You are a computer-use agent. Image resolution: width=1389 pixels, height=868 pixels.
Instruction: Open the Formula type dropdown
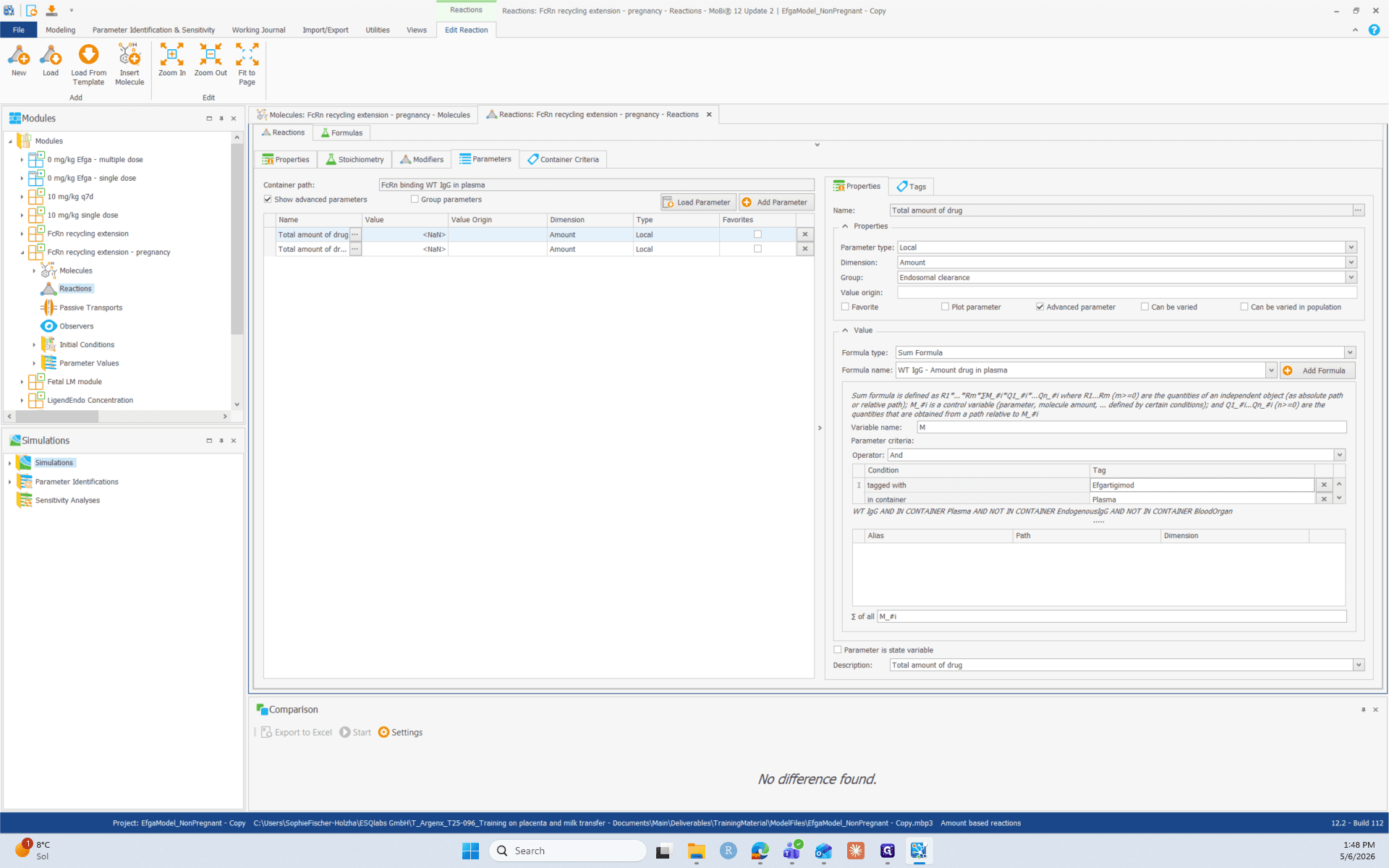[1349, 353]
